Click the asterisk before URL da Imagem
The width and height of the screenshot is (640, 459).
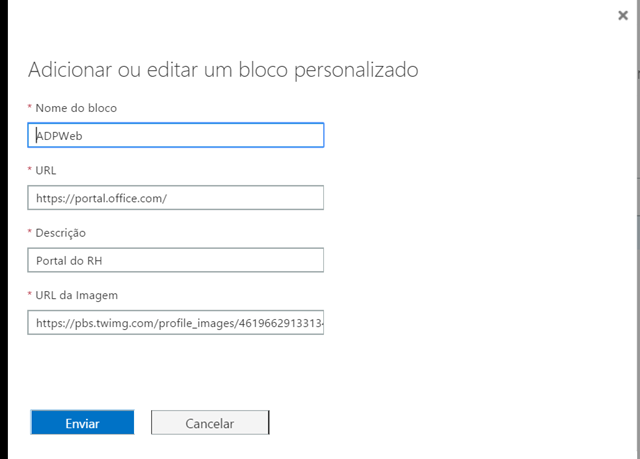point(30,294)
